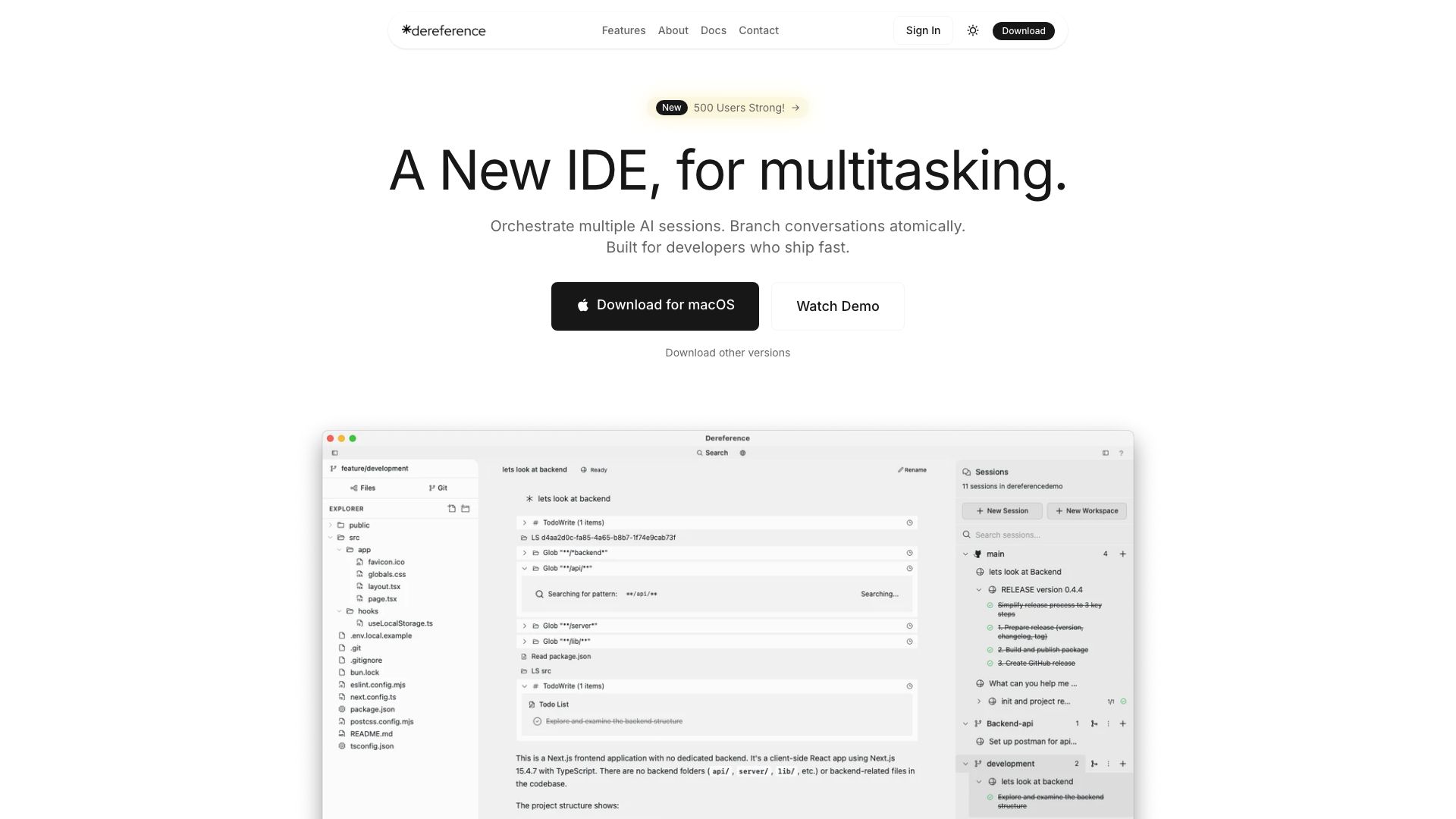Image resolution: width=1456 pixels, height=819 pixels.
Task: Open the more options menu for development
Action: point(1108,763)
